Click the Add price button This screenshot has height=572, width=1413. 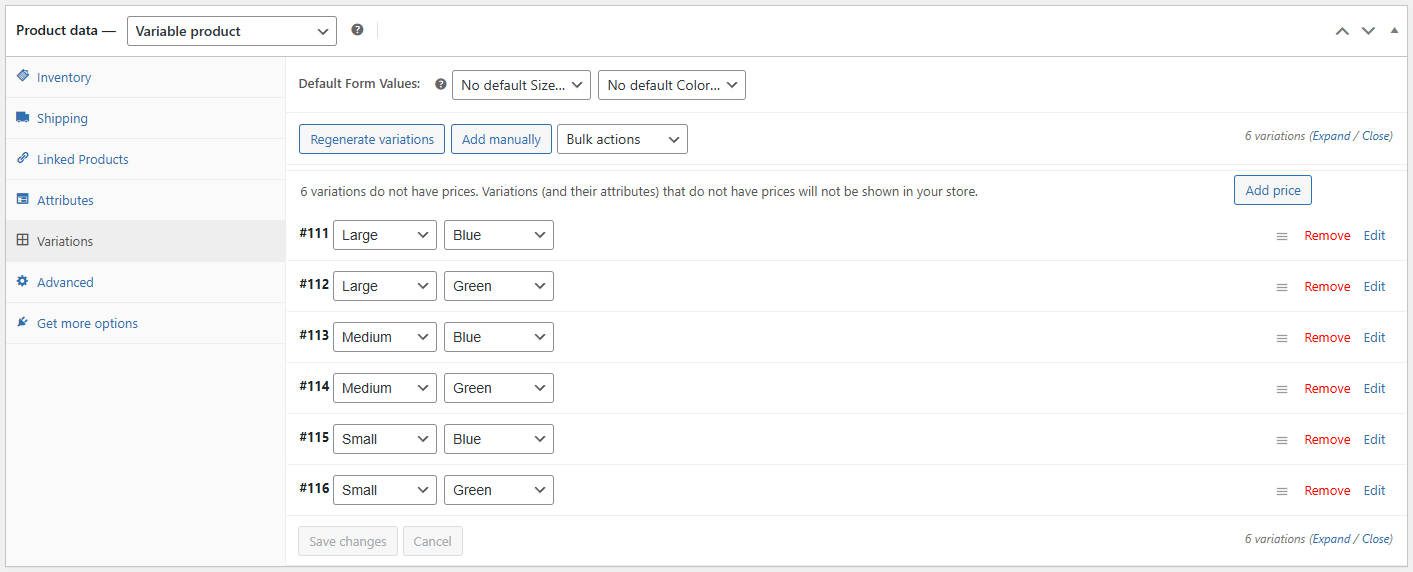1273,190
